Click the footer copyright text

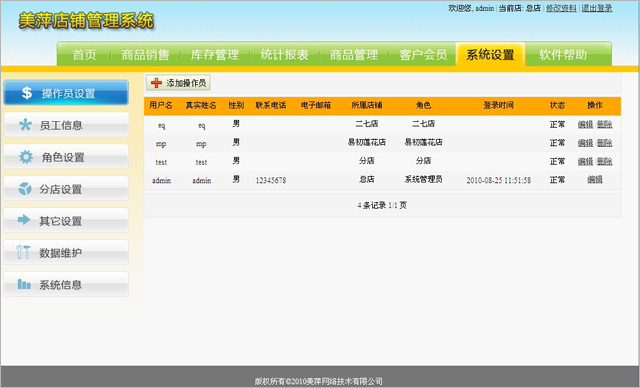point(318,381)
